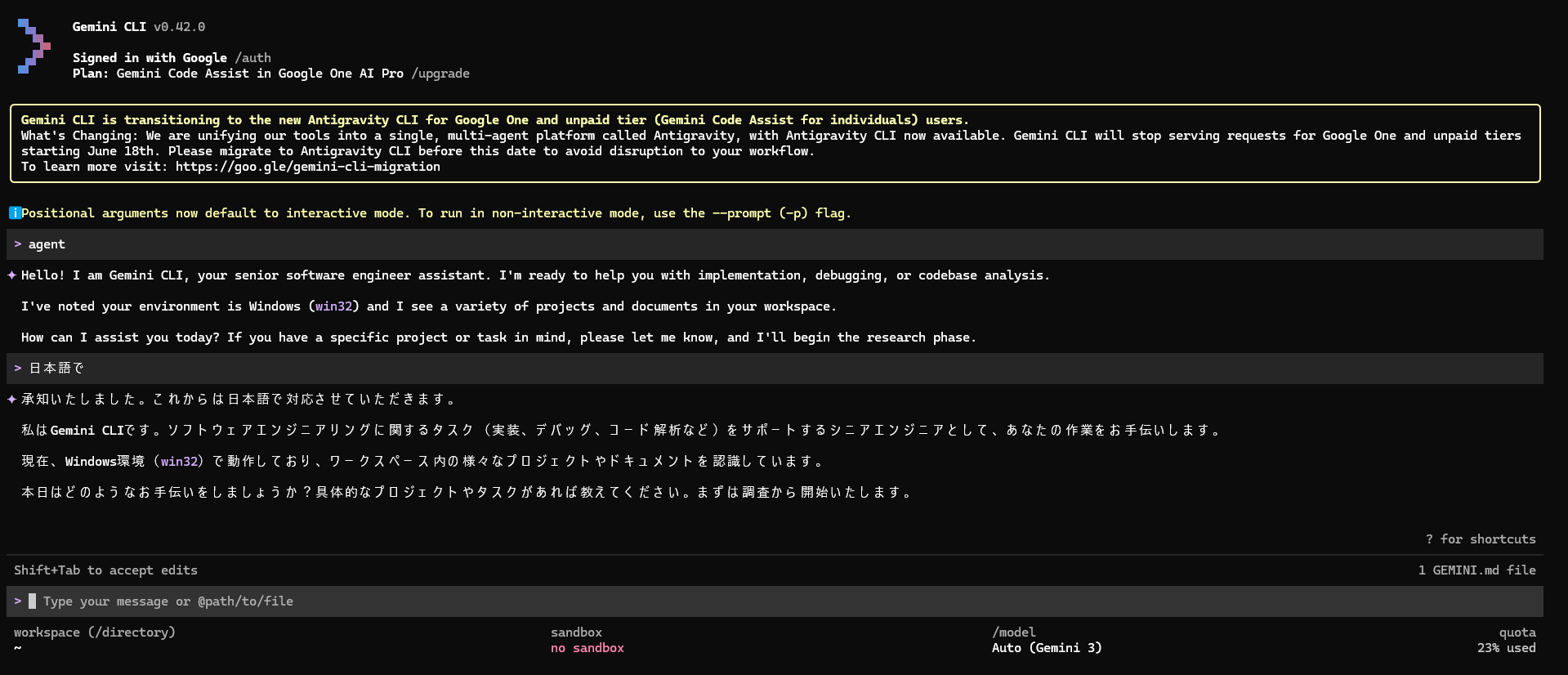The image size is (1568, 675).
Task: Click the '~' workspace path value
Action: tap(18, 648)
